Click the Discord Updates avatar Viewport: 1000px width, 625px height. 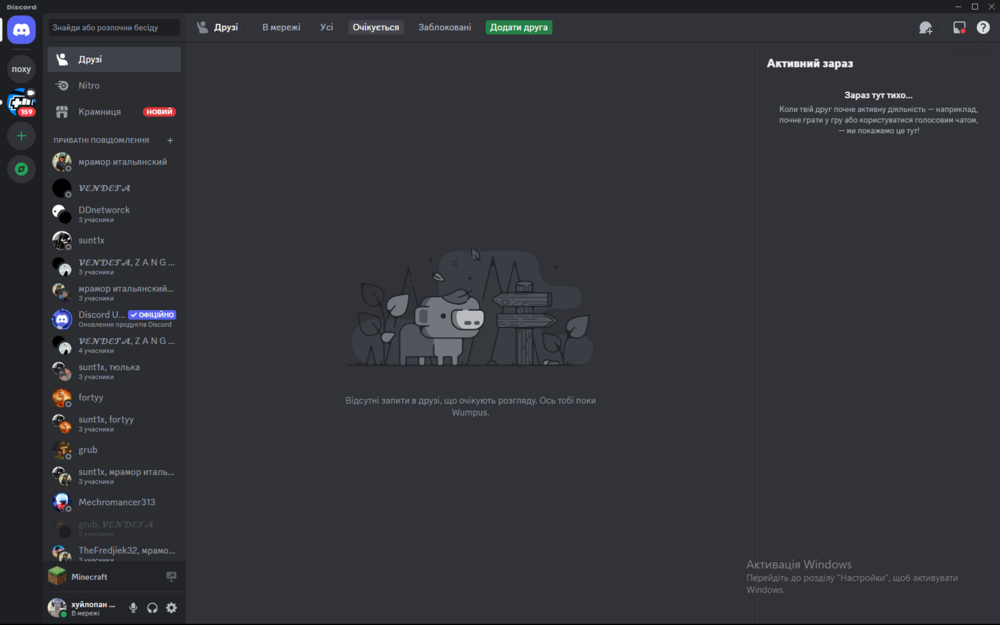pyautogui.click(x=62, y=319)
